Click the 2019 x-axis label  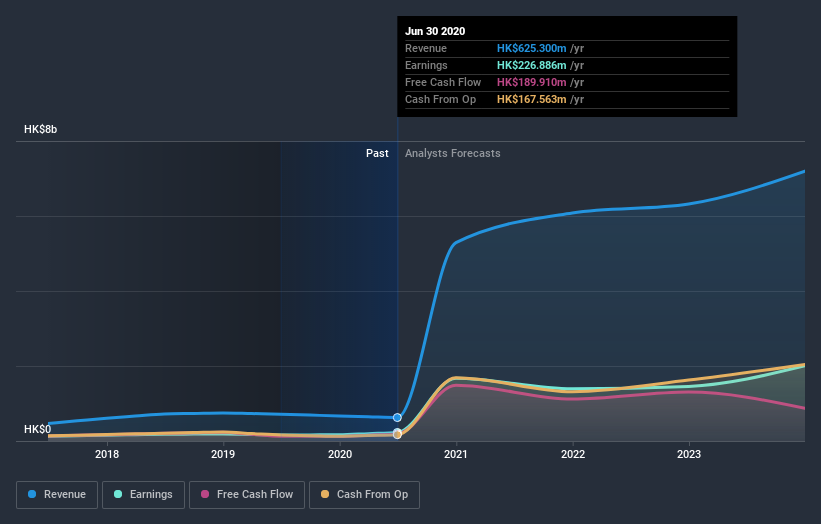point(223,454)
